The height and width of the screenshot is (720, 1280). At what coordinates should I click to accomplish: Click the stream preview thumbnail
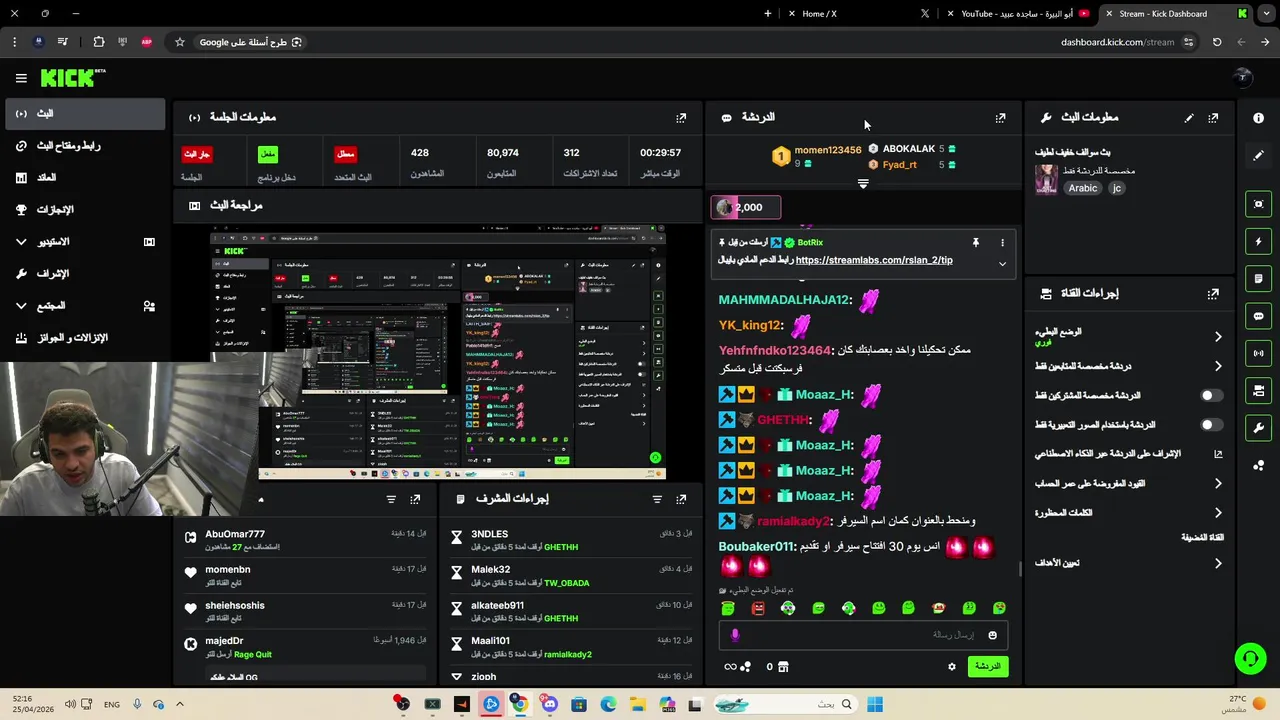438,352
